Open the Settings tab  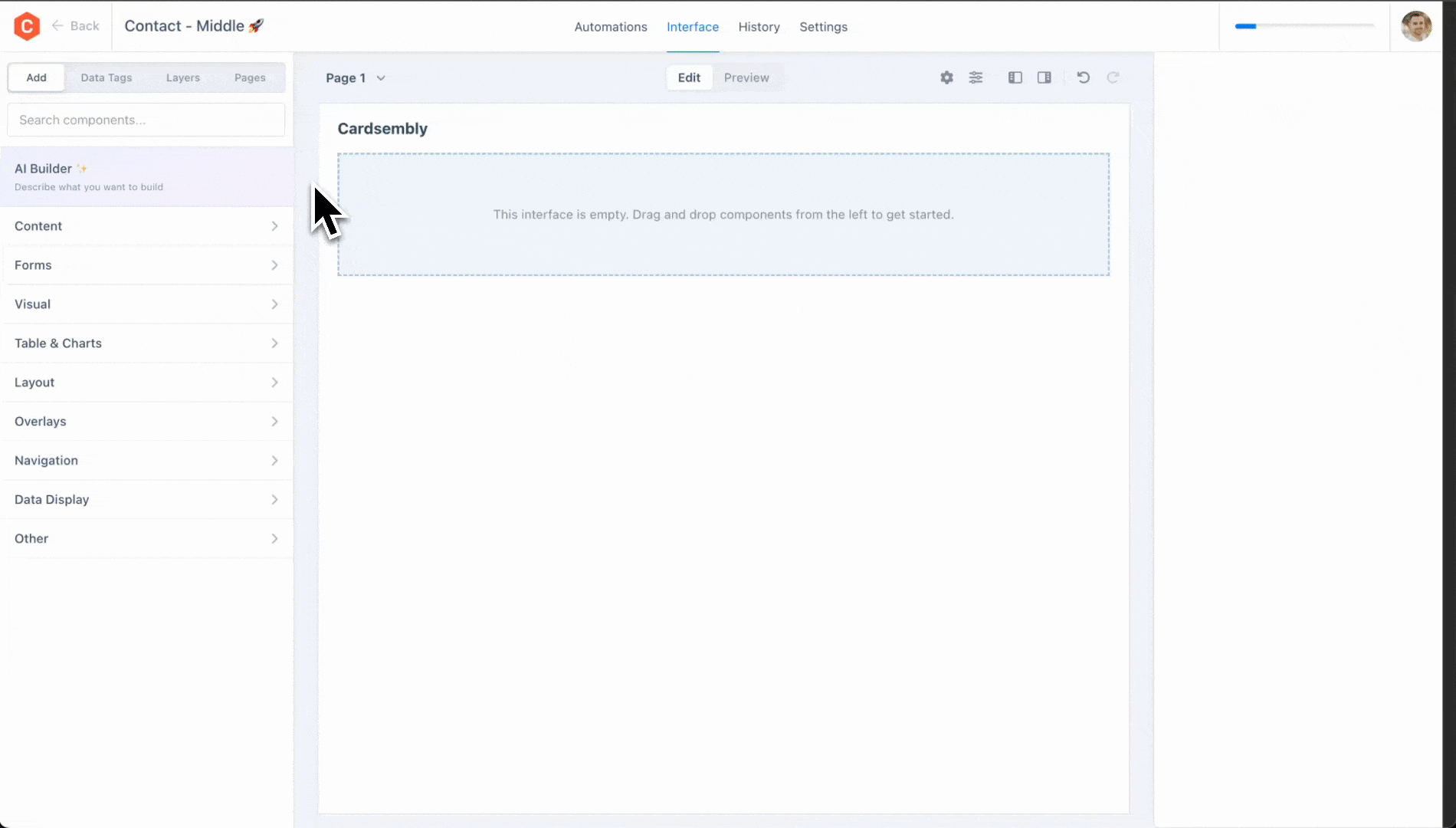pos(824,27)
